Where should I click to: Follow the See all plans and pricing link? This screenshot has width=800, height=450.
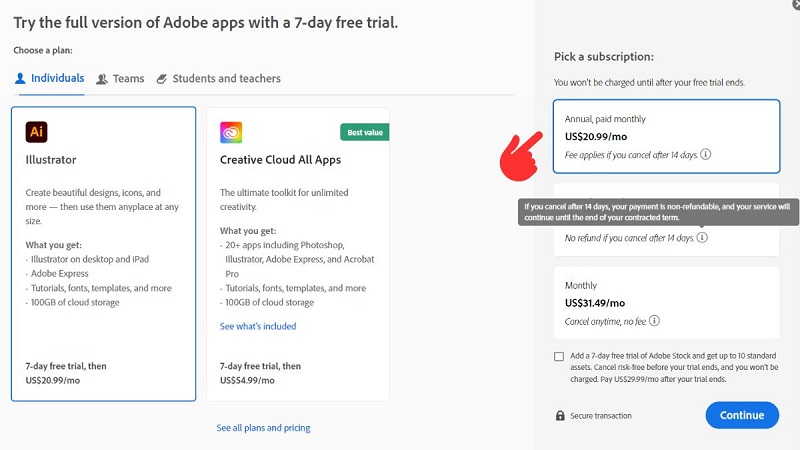point(263,428)
